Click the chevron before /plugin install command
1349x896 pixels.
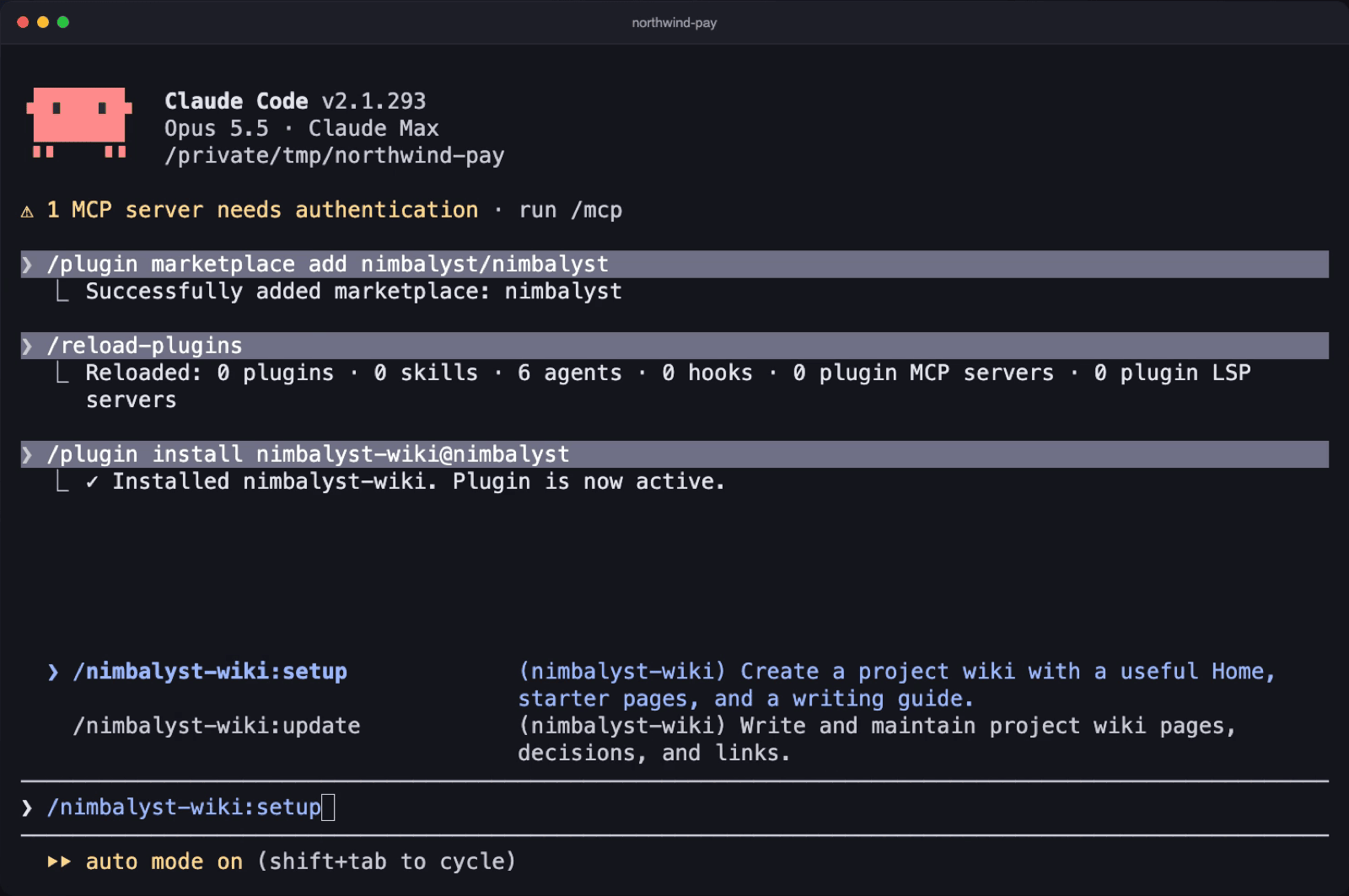(x=27, y=454)
